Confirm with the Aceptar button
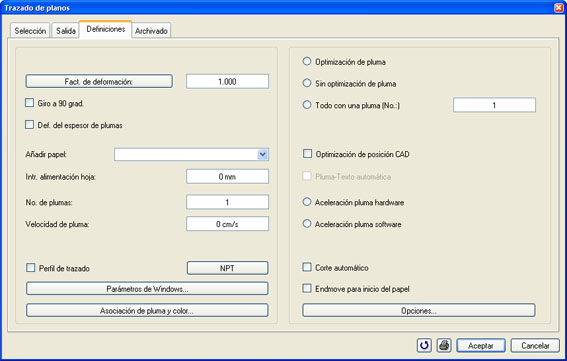This screenshot has height=361, width=567. 481,345
